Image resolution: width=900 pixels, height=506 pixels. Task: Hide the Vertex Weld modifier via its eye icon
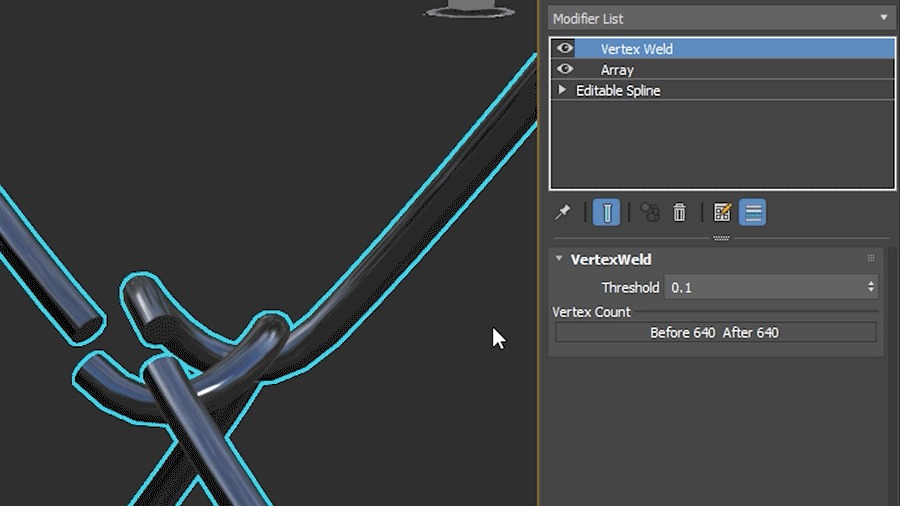point(565,48)
